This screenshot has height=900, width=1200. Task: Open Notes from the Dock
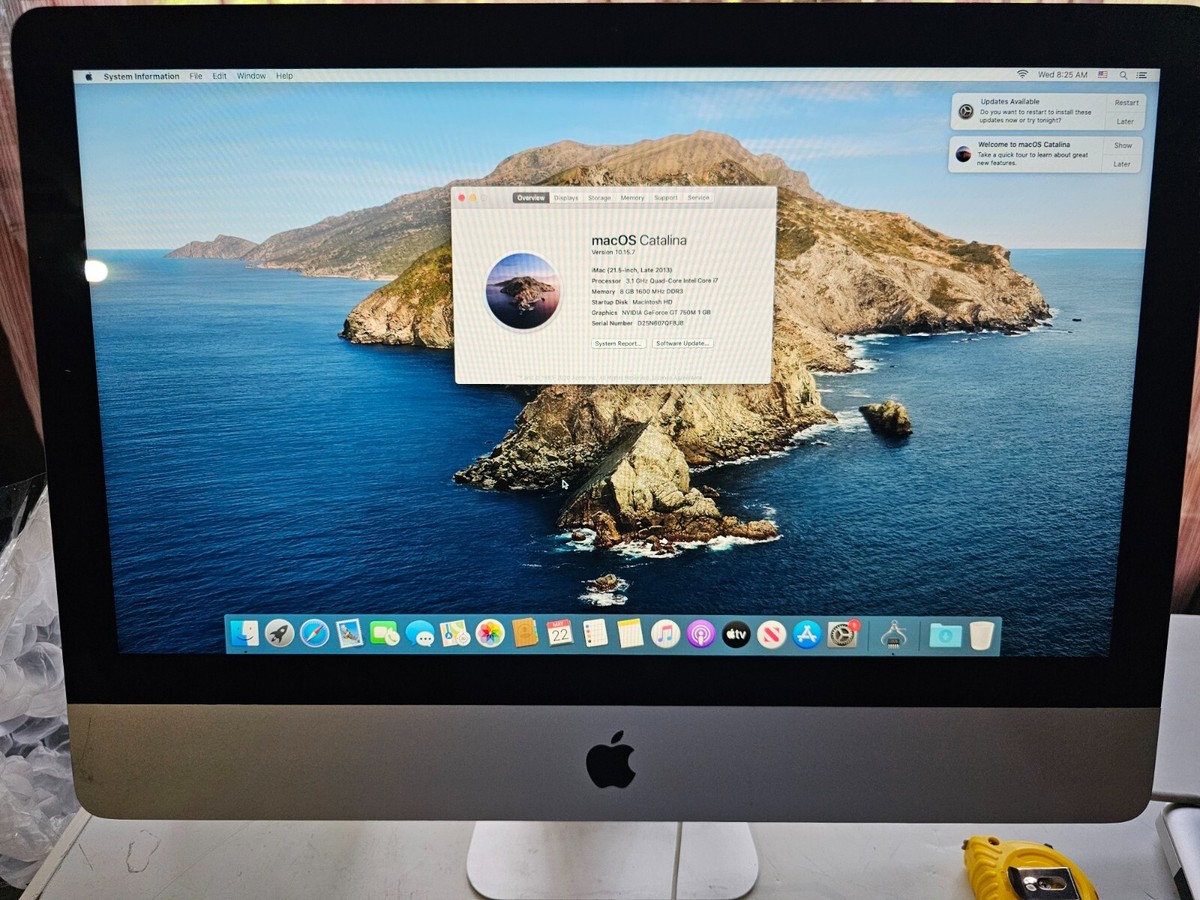pyautogui.click(x=630, y=633)
